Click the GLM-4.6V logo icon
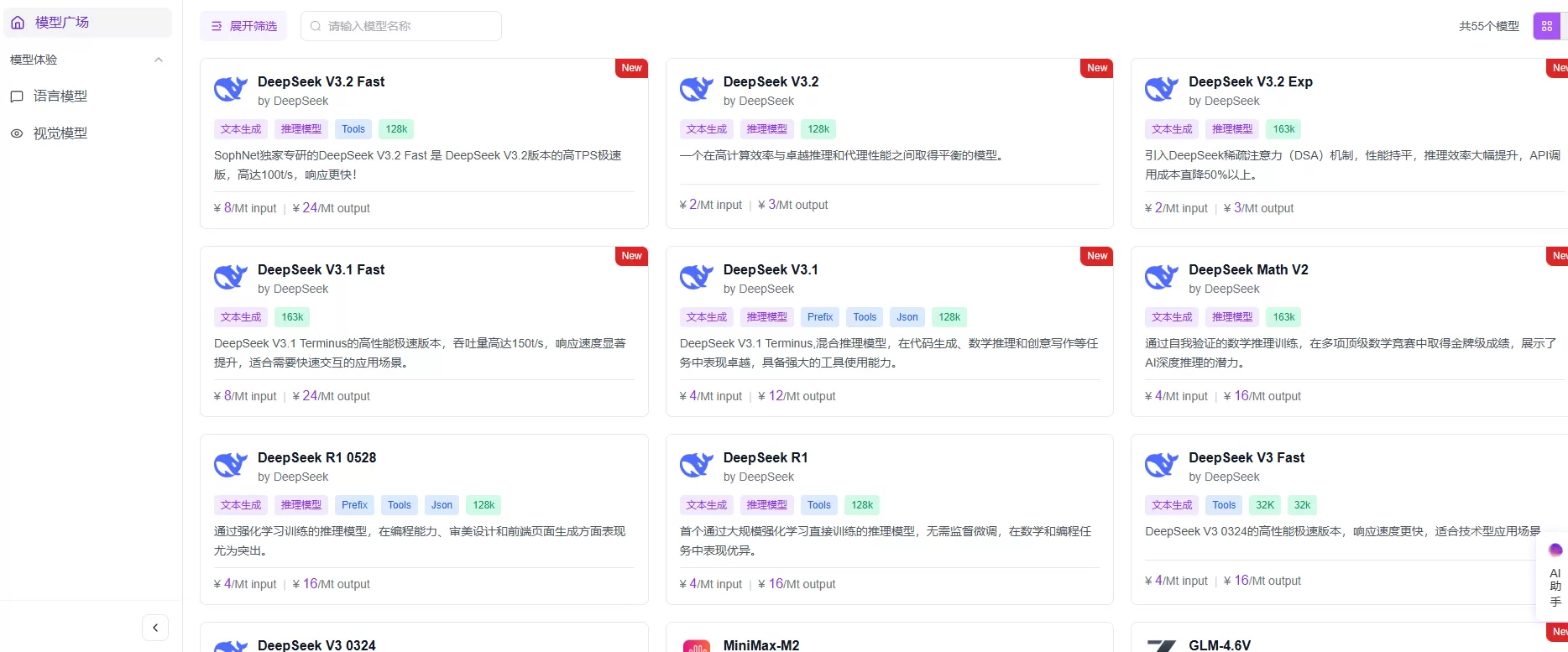This screenshot has width=1568, height=652. (1162, 645)
